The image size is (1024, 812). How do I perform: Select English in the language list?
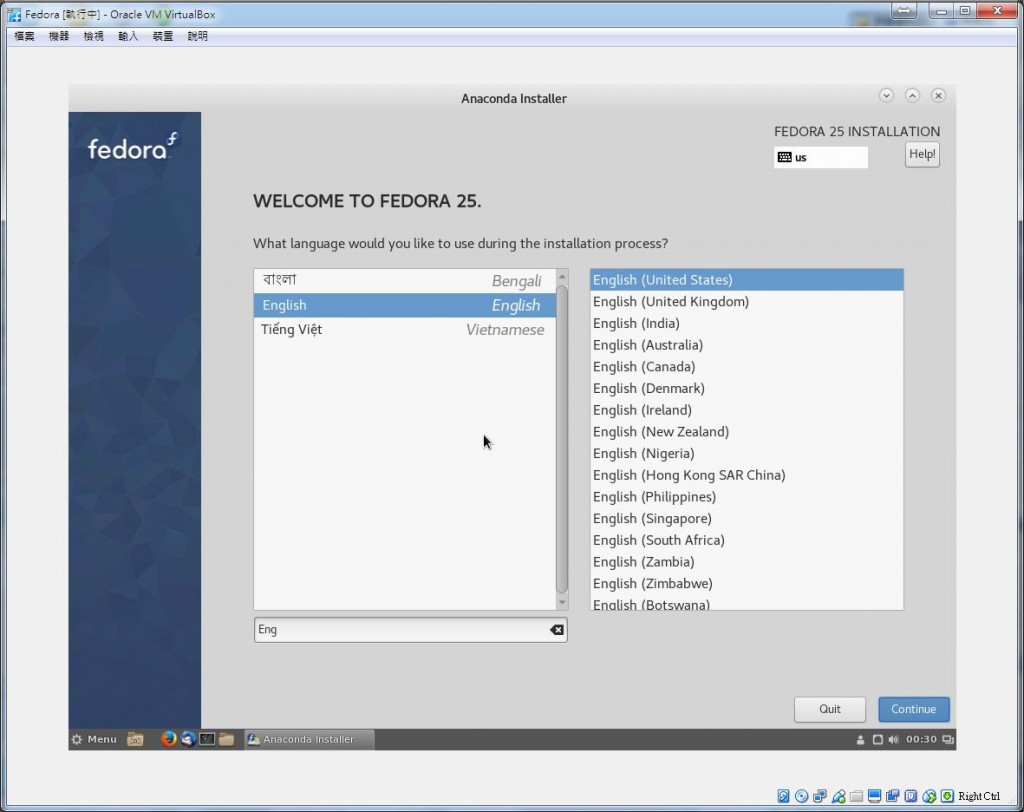point(405,305)
